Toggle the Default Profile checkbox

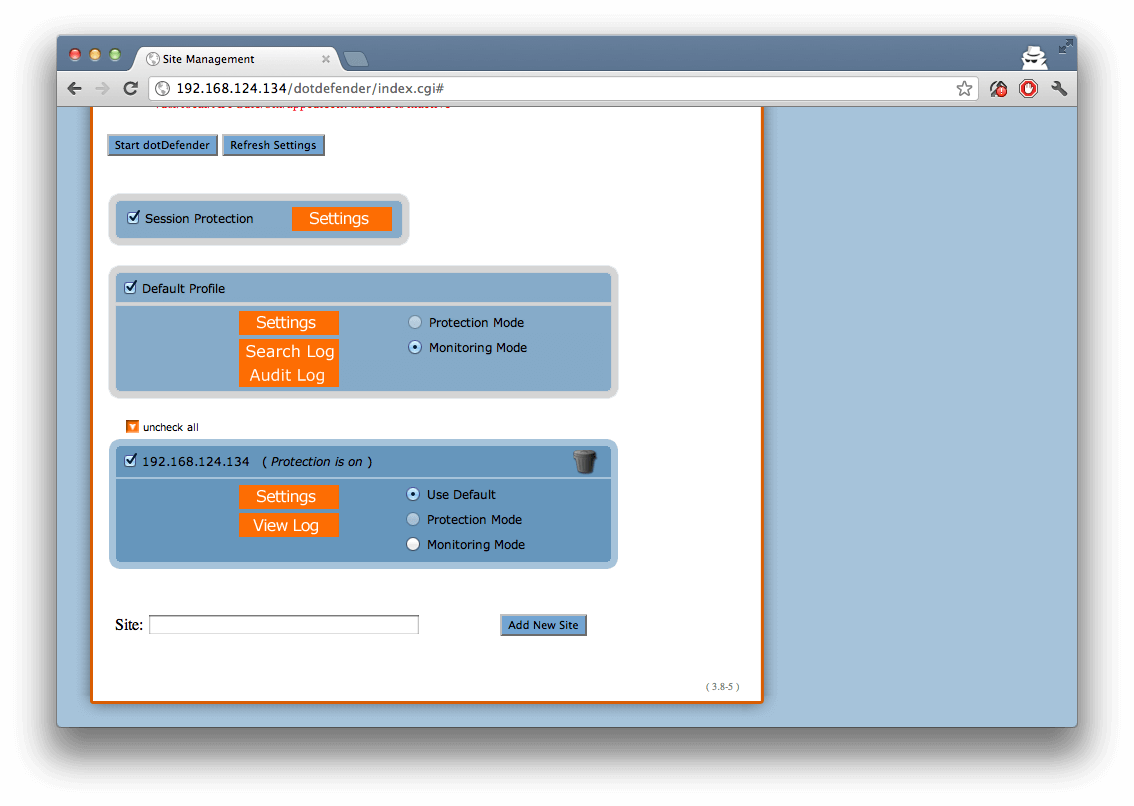coord(130,288)
